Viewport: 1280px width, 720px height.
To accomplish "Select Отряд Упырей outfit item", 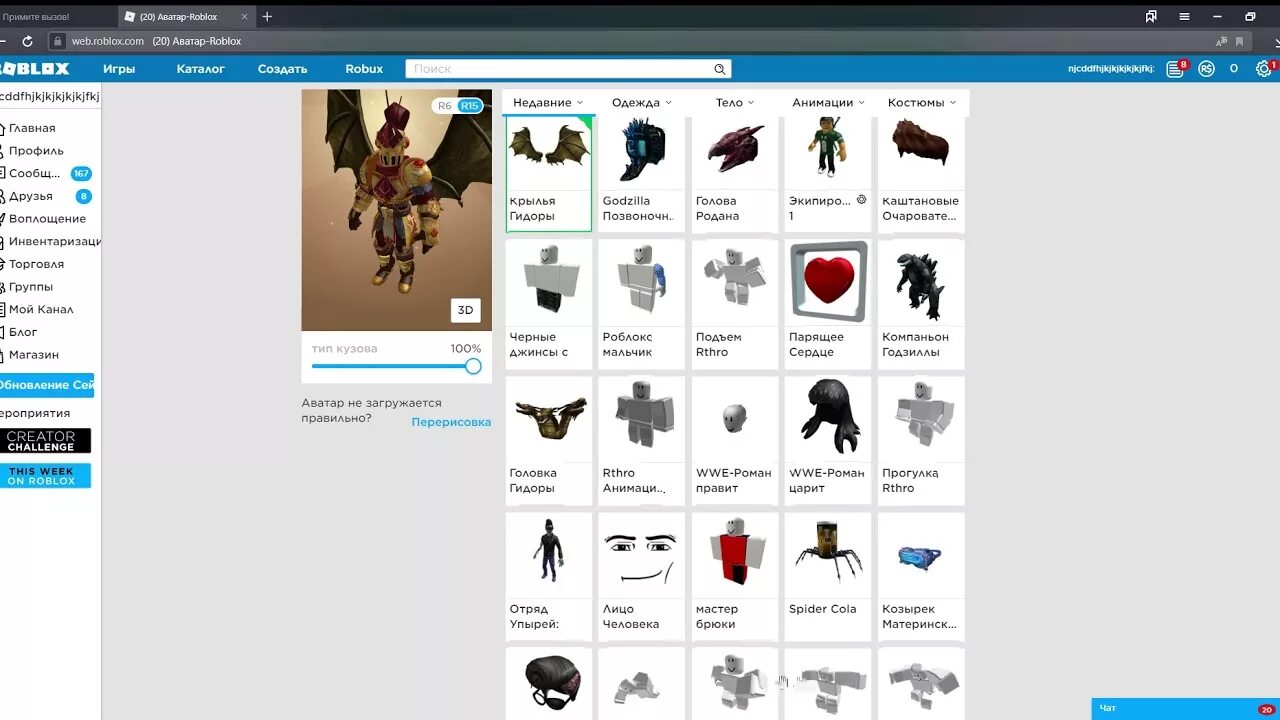I will tap(549, 576).
